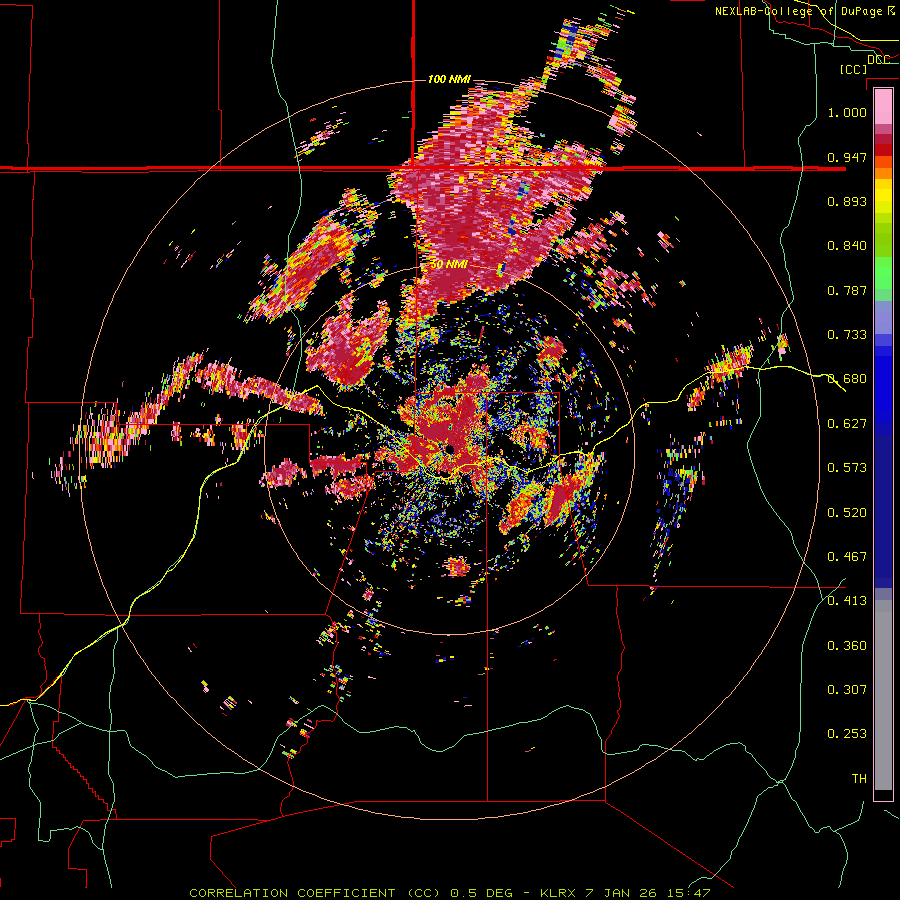
Task: Click the Correlation Coefficient KLRX caption at bottom
Action: (450, 893)
